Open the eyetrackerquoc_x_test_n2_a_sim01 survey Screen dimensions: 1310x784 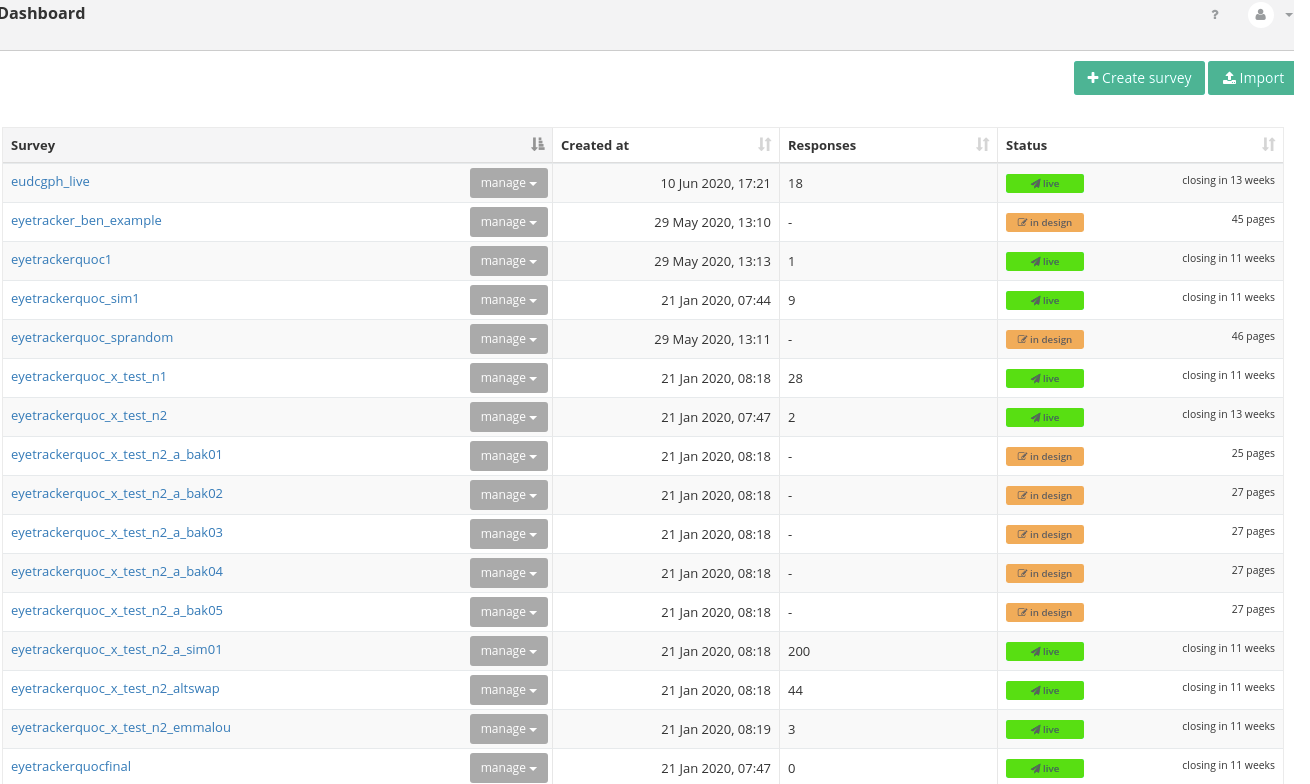click(x=116, y=649)
